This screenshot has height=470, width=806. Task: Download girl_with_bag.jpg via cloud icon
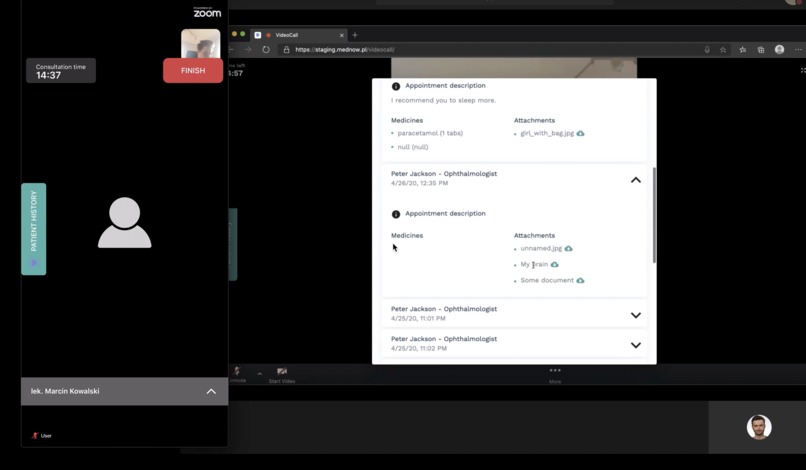pos(580,133)
